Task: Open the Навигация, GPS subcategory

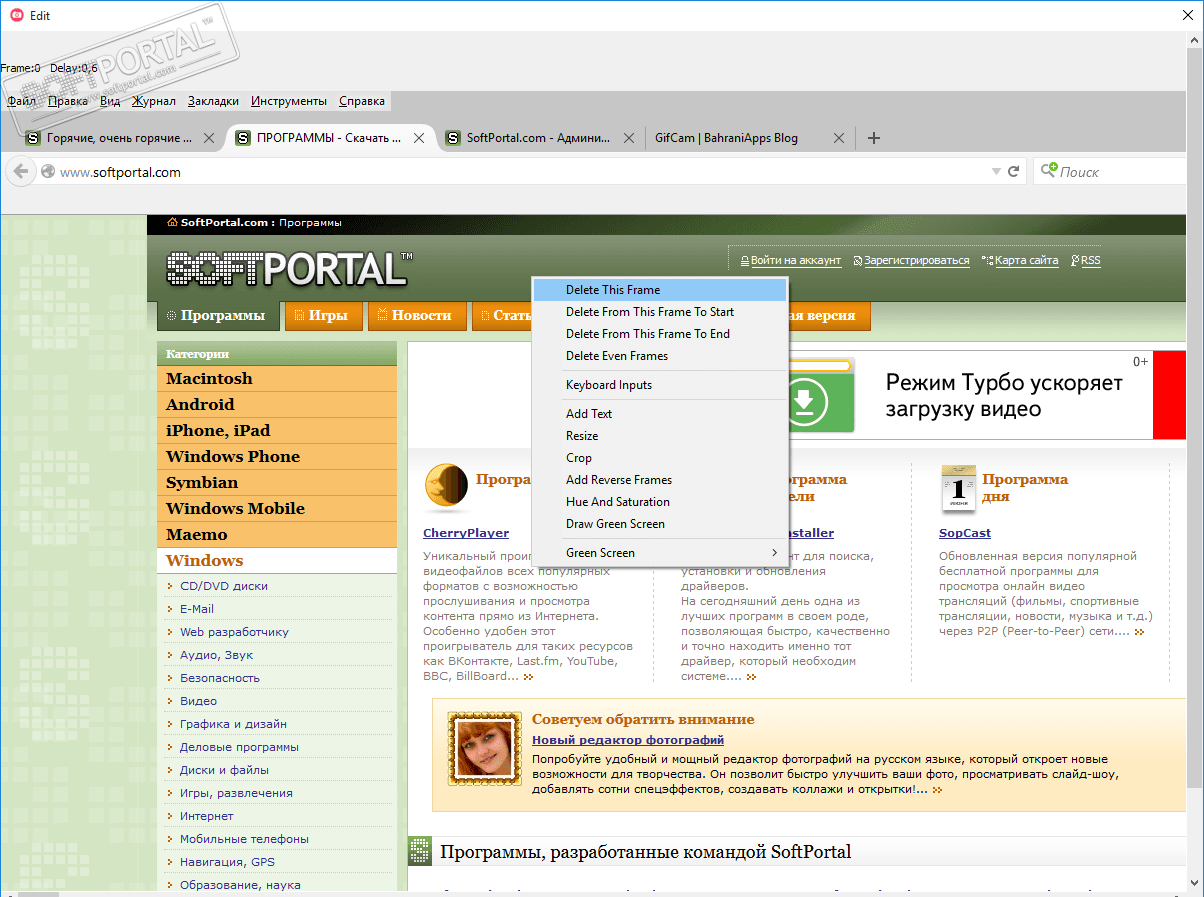Action: [227, 862]
